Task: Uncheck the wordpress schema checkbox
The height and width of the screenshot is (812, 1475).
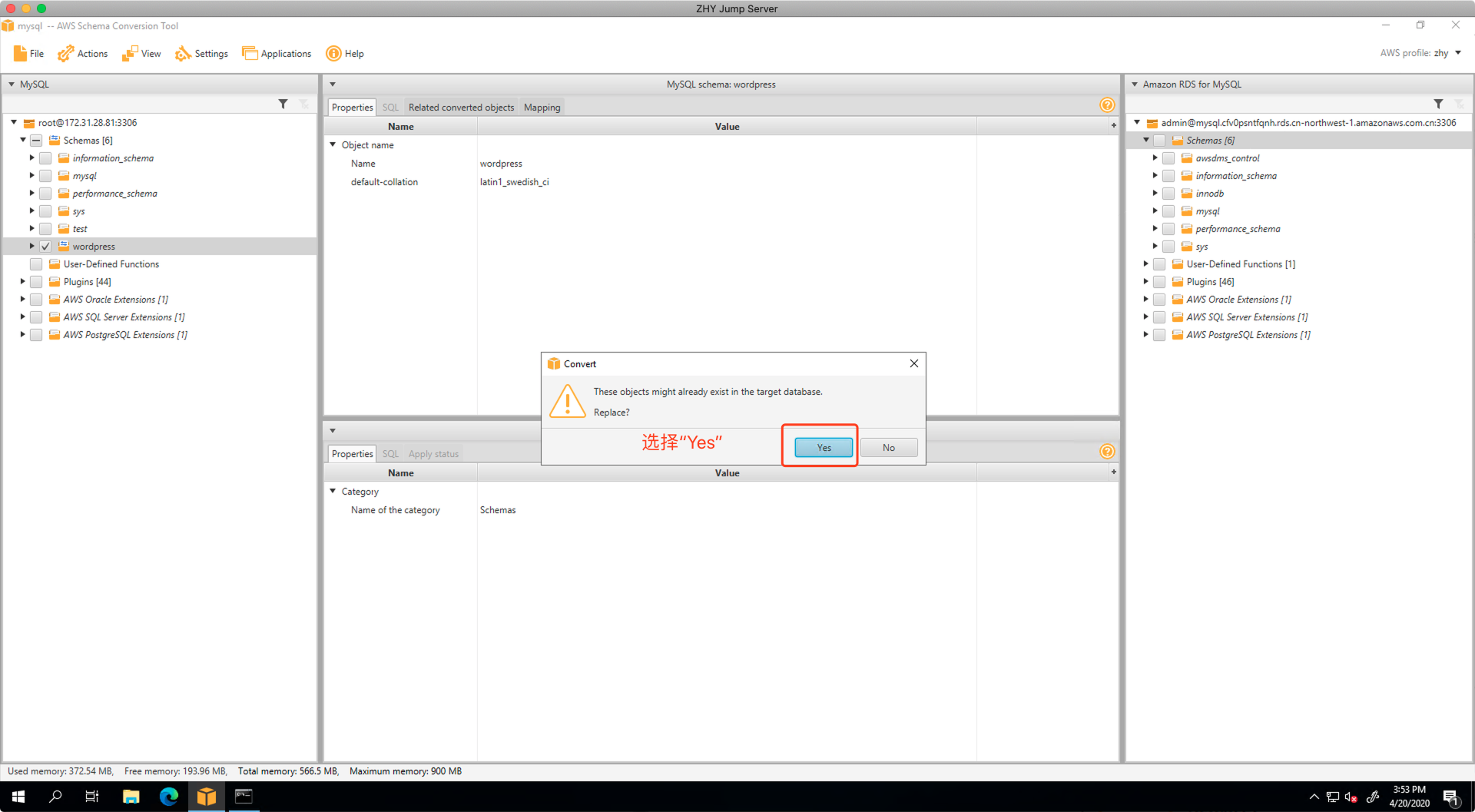Action: pyautogui.click(x=45, y=247)
